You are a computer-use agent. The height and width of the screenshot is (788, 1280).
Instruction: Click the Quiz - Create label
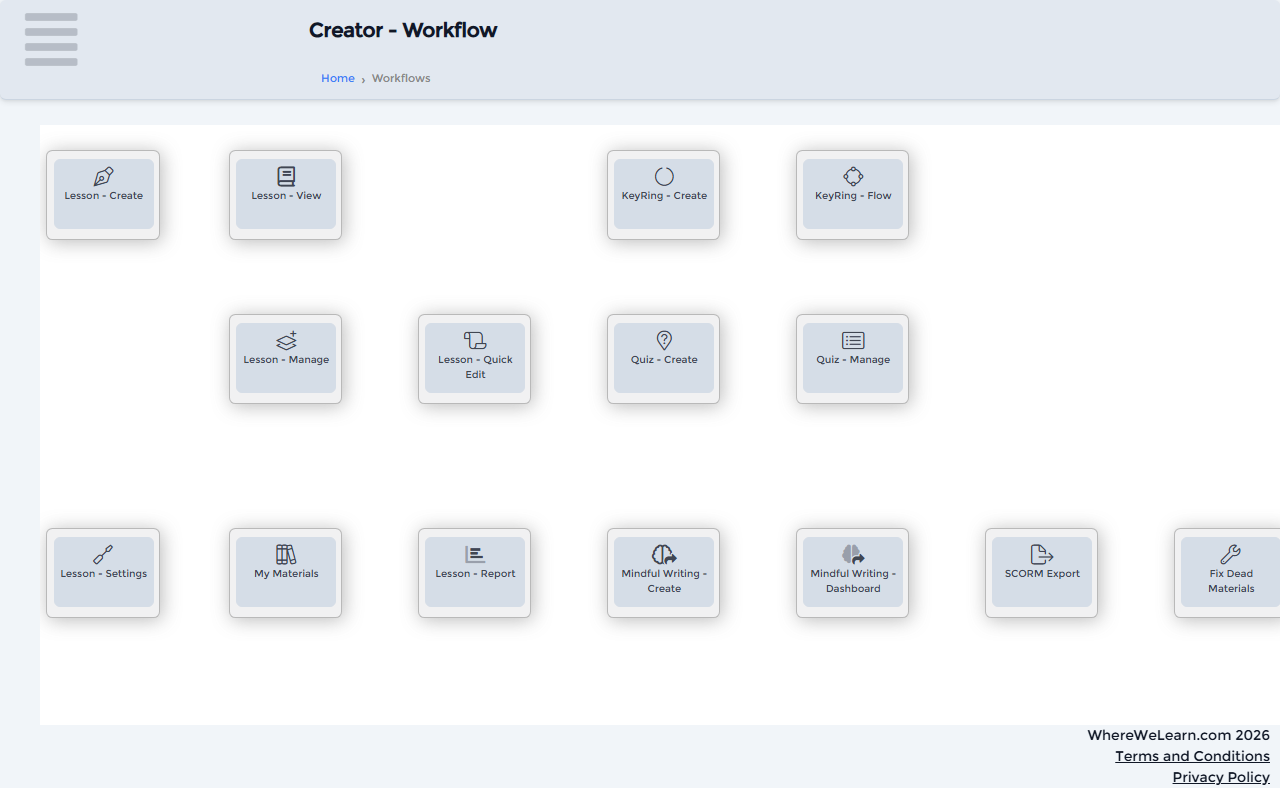664,360
